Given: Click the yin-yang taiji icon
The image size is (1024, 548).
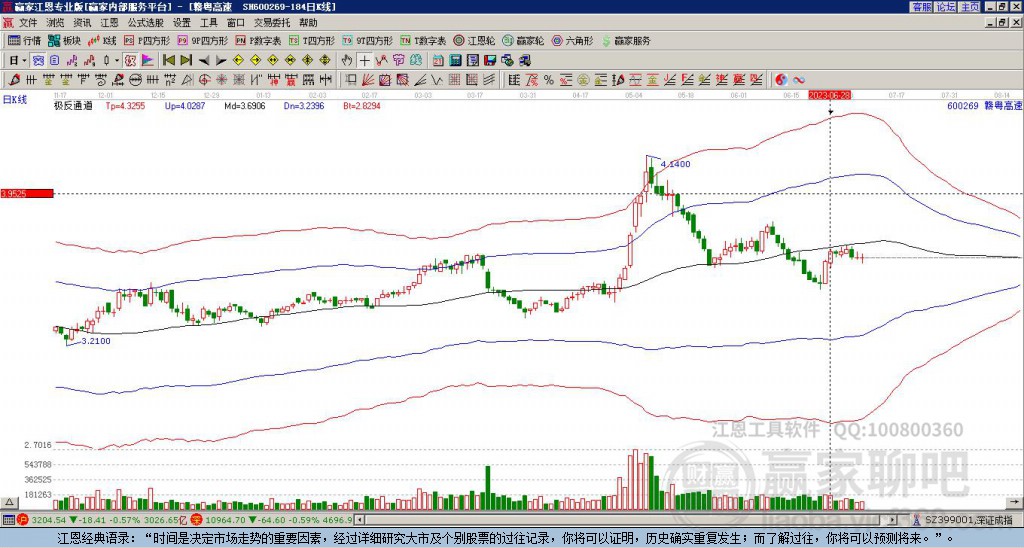Looking at the screenshot, I should pyautogui.click(x=781, y=80).
